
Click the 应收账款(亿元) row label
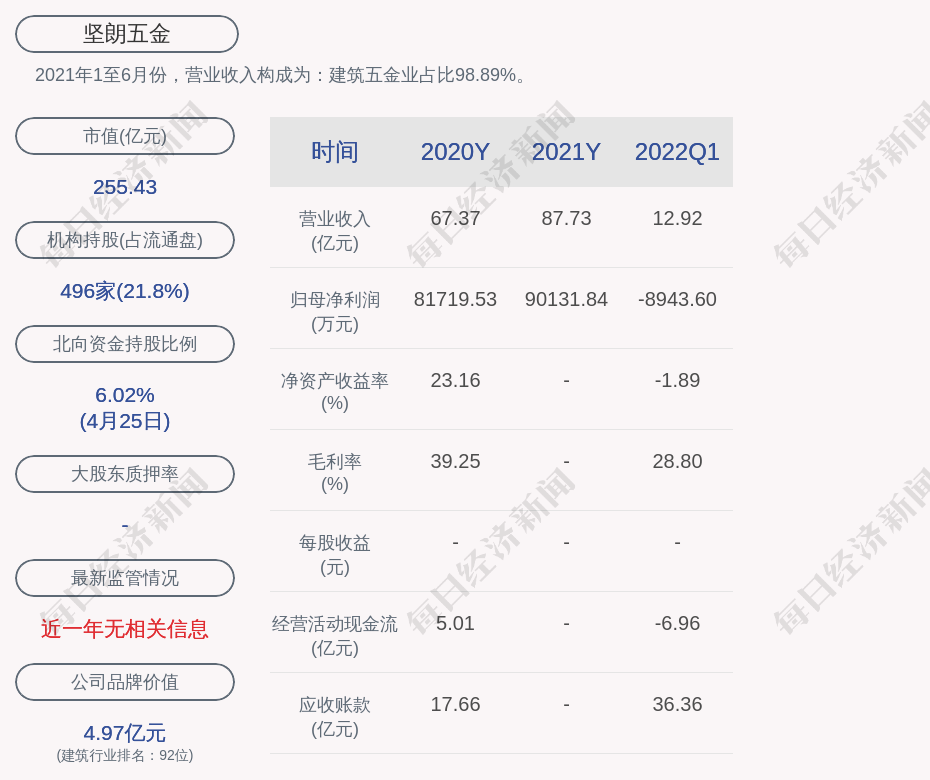(335, 717)
